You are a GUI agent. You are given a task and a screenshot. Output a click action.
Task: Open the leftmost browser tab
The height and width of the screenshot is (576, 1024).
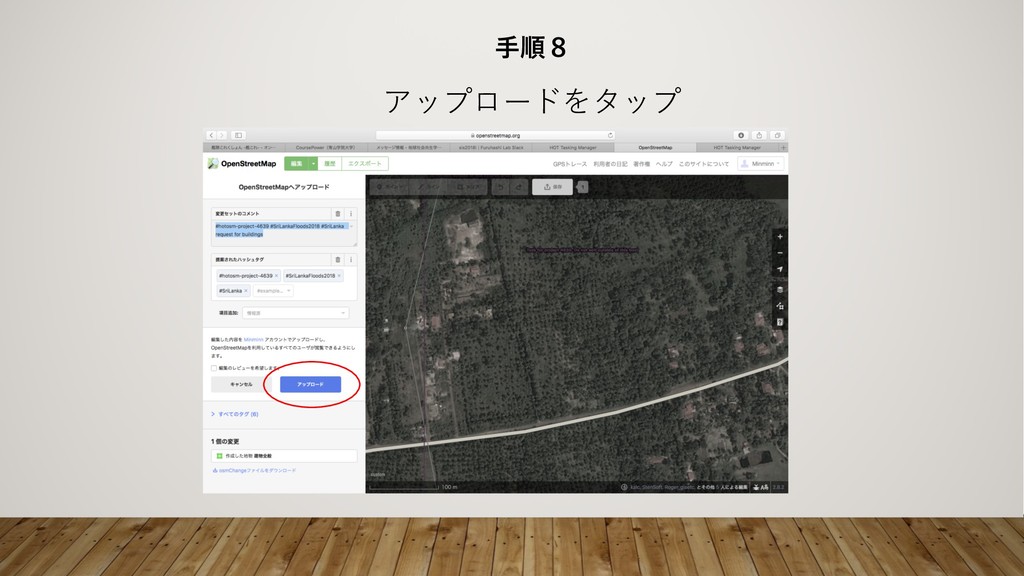click(x=243, y=148)
